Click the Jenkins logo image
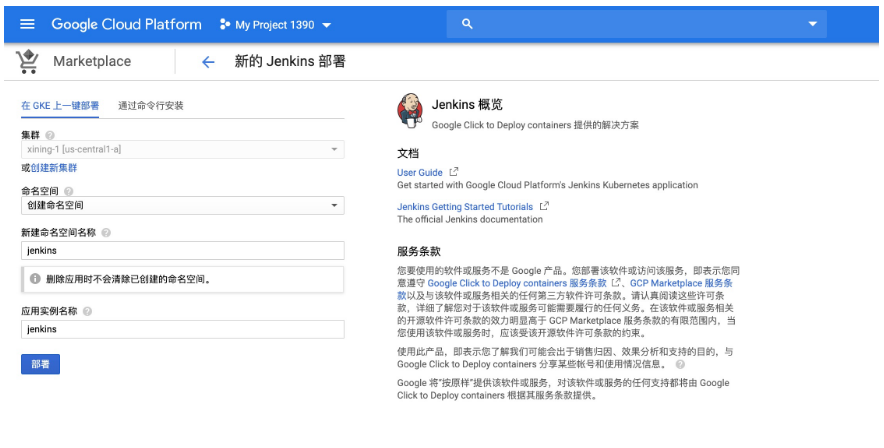Image resolution: width=884 pixels, height=448 pixels. click(410, 110)
